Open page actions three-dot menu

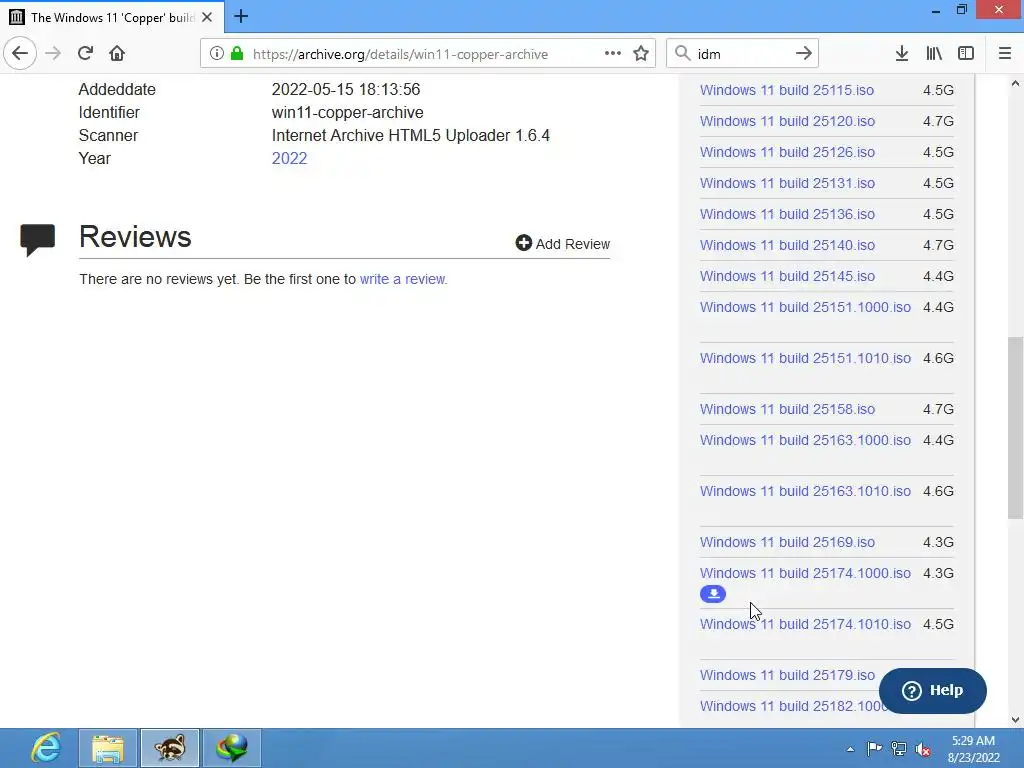coord(613,54)
